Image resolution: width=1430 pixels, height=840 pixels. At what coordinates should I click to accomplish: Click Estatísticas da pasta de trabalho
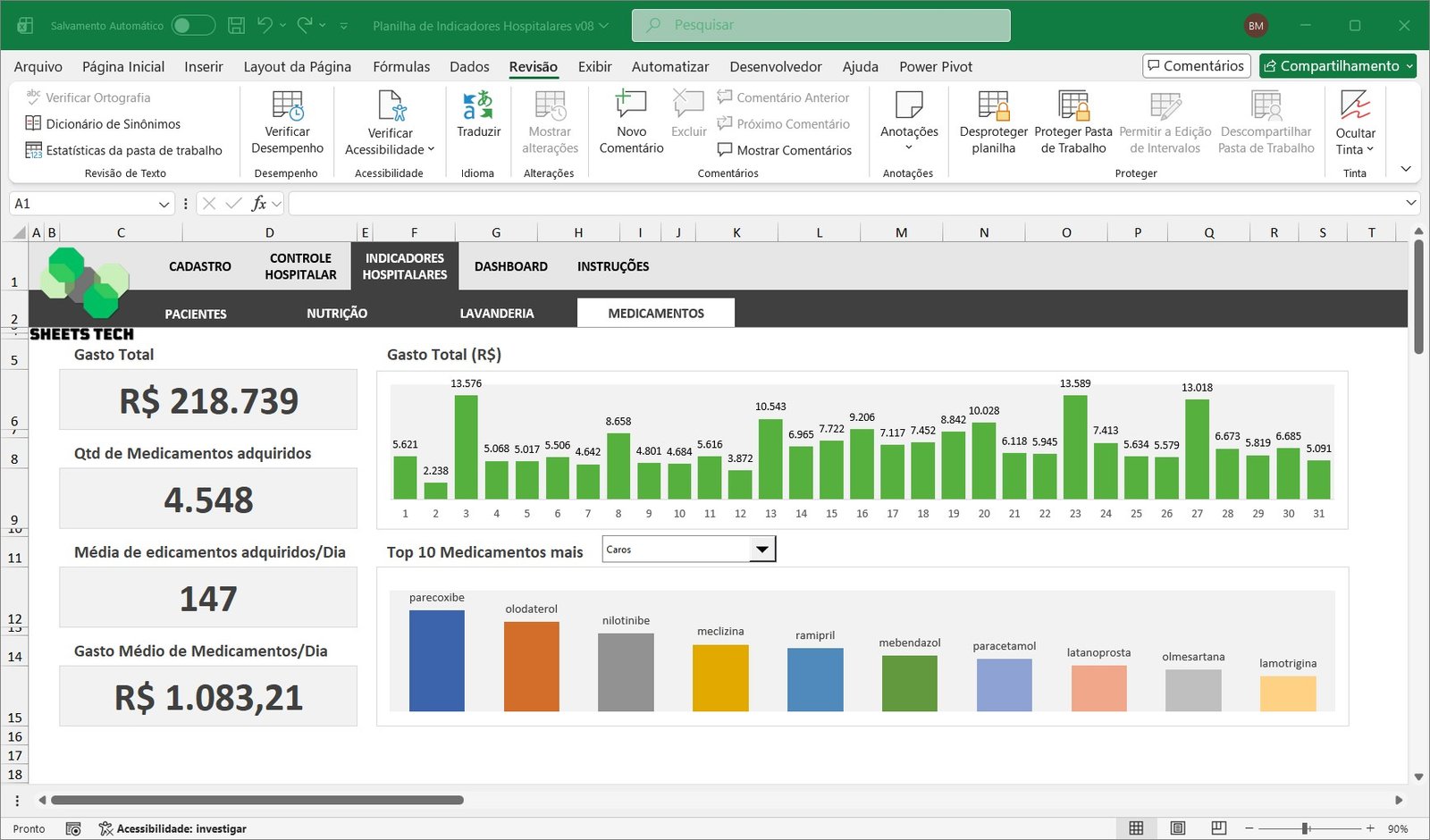pyautogui.click(x=124, y=150)
